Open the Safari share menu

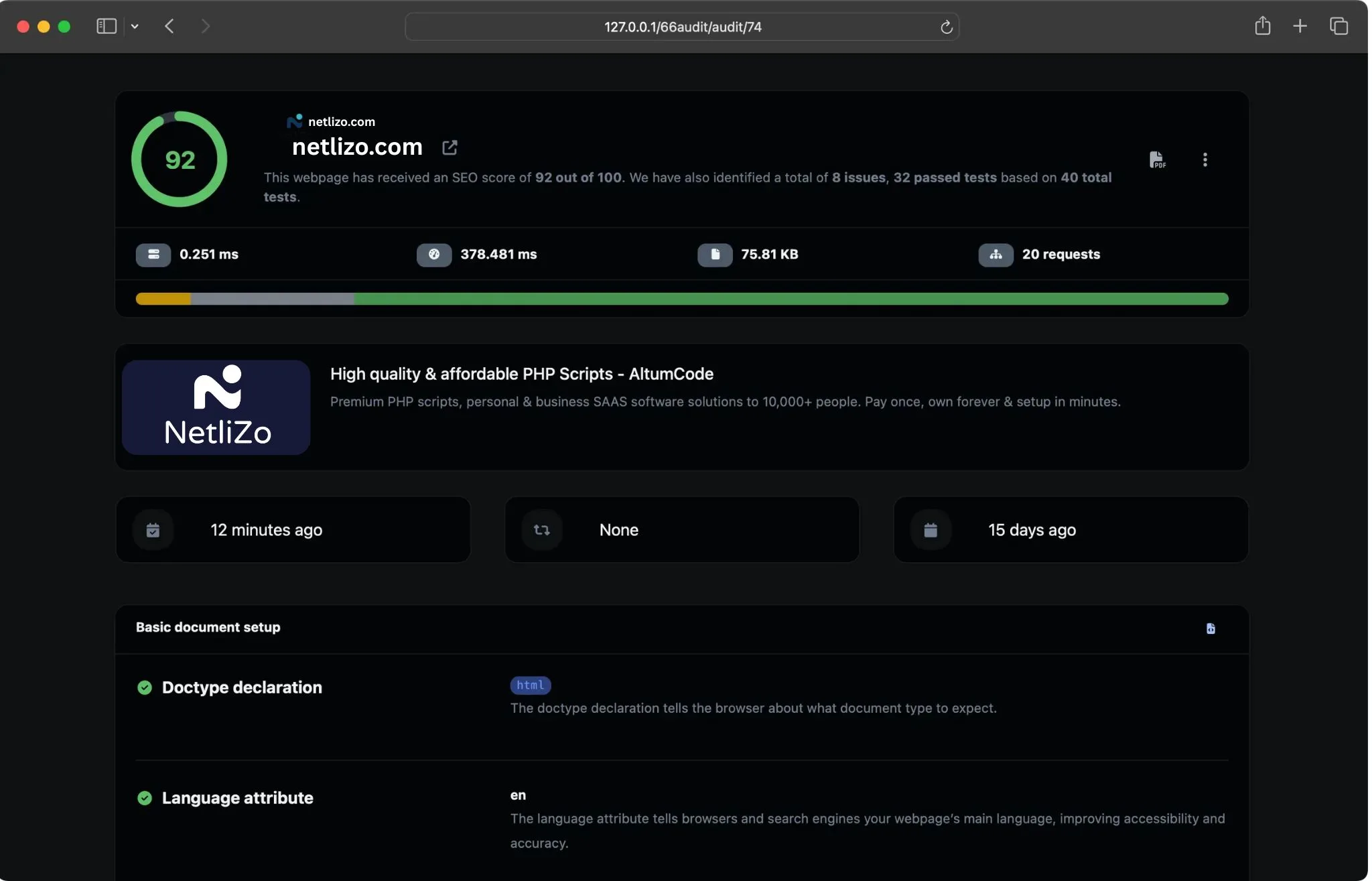click(x=1263, y=25)
